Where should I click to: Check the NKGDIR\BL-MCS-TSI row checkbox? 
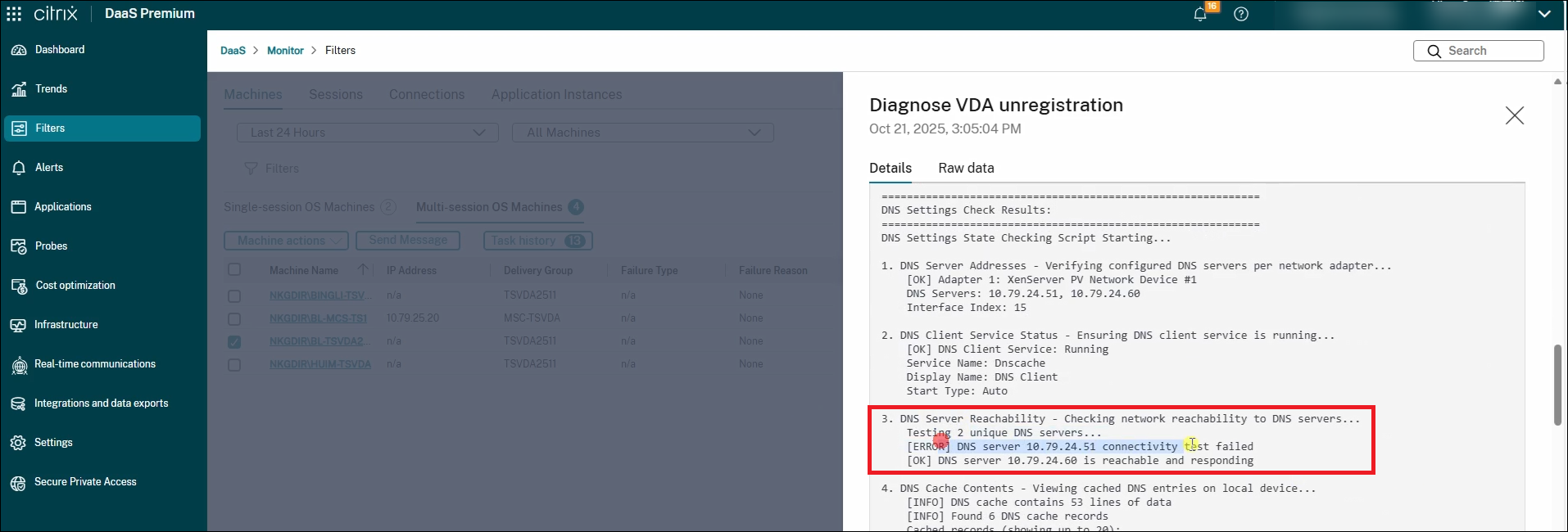coord(234,318)
